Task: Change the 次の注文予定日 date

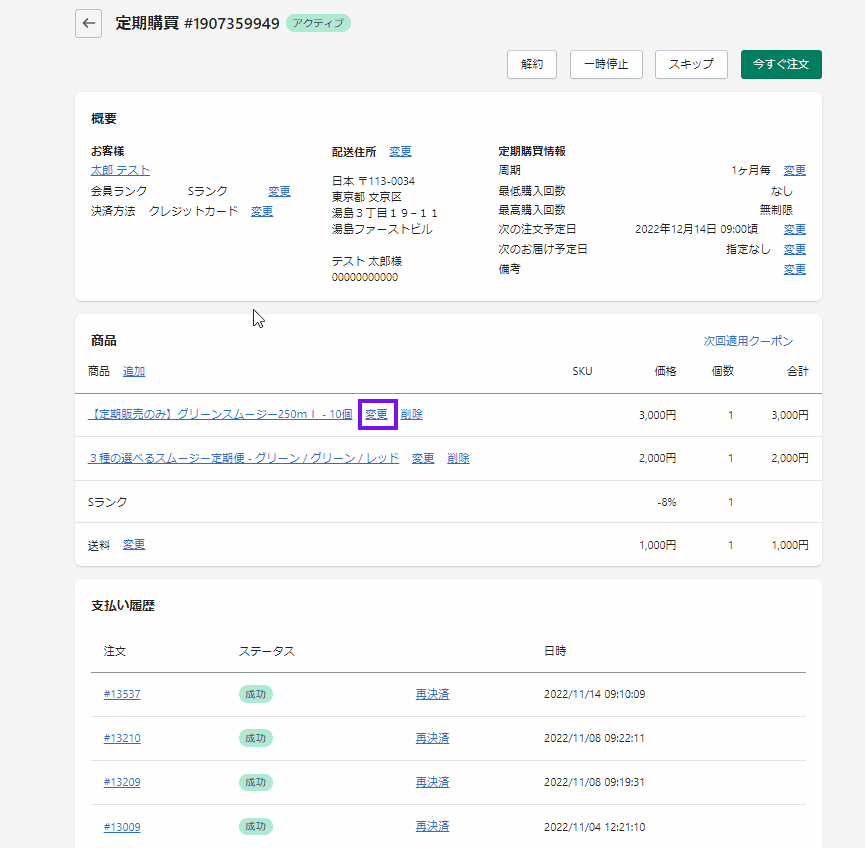Action: pos(794,230)
